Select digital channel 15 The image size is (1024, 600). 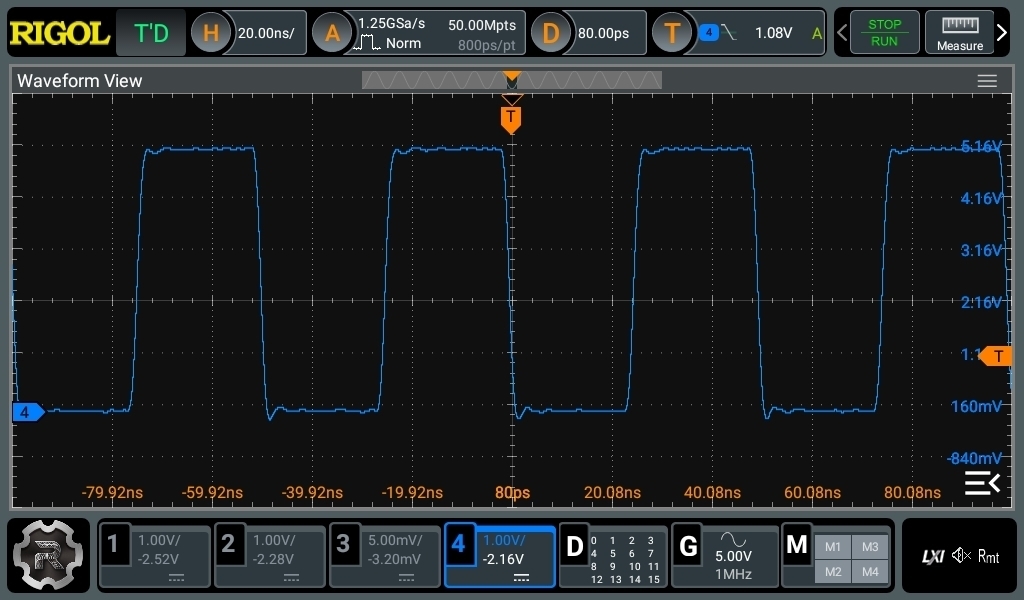(x=654, y=580)
